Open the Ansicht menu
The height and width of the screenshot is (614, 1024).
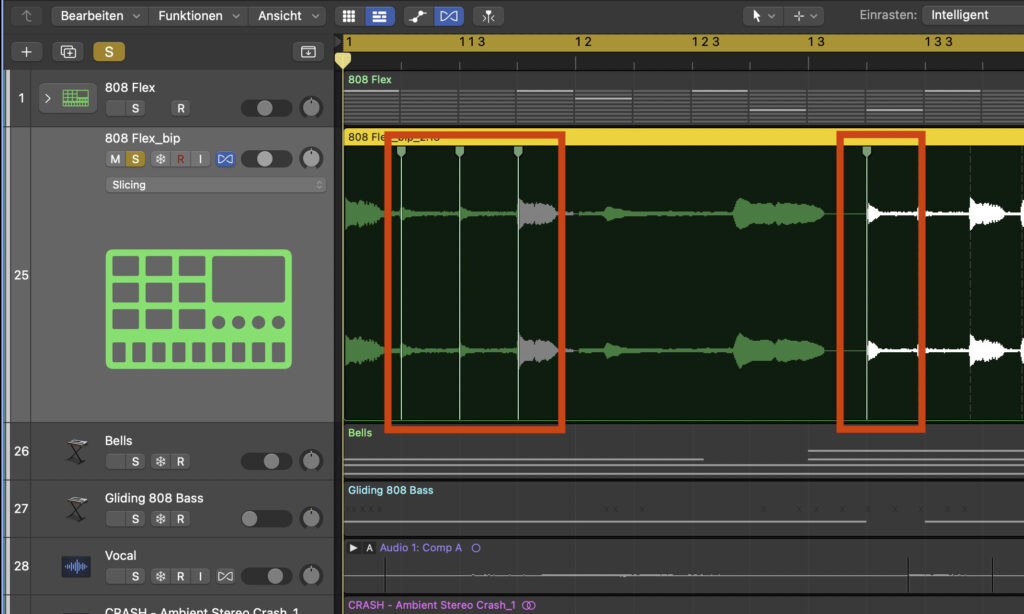(288, 16)
